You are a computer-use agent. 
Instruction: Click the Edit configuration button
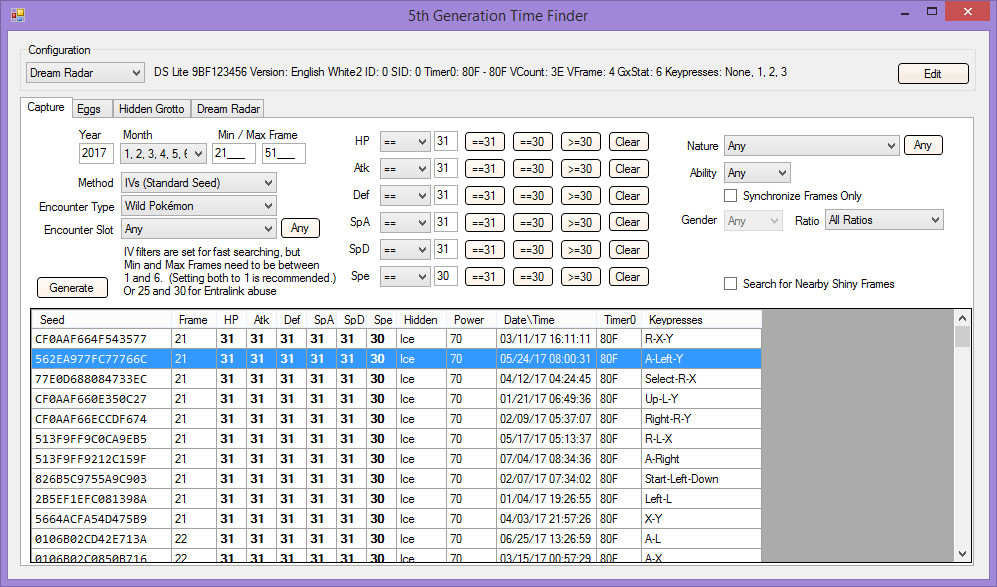pos(933,74)
